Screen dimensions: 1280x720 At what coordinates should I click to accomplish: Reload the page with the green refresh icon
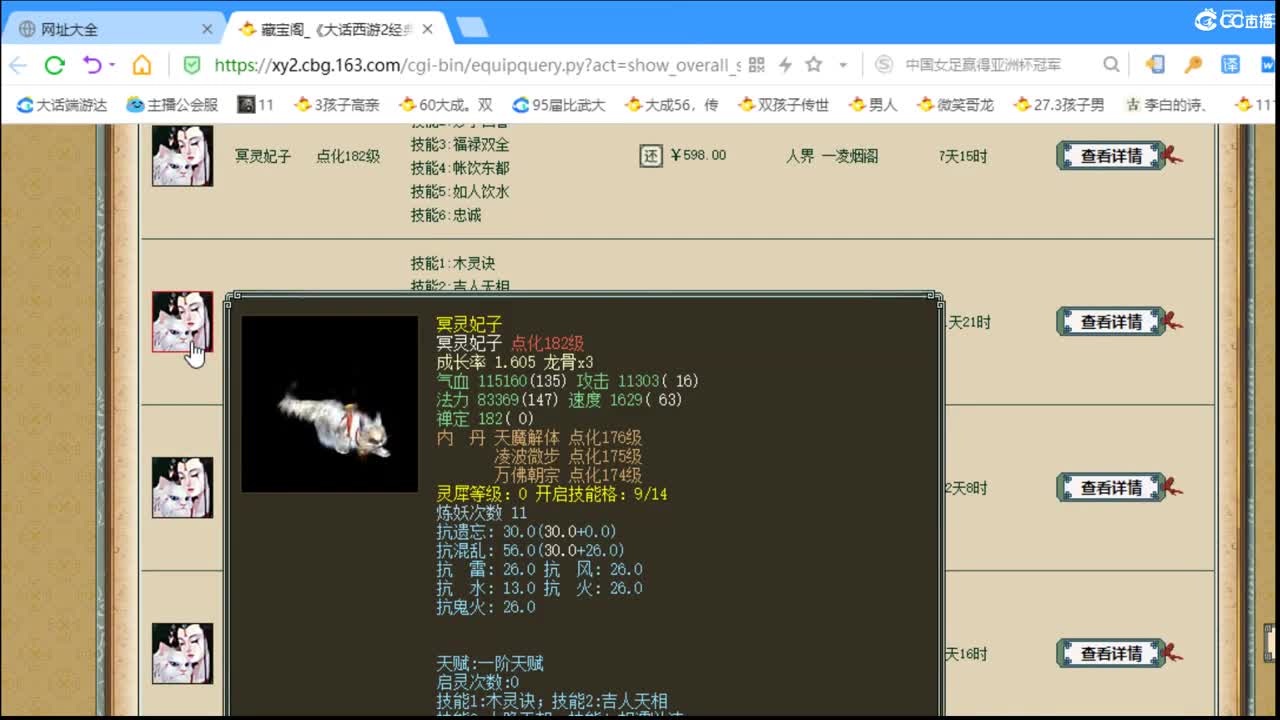click(x=54, y=65)
